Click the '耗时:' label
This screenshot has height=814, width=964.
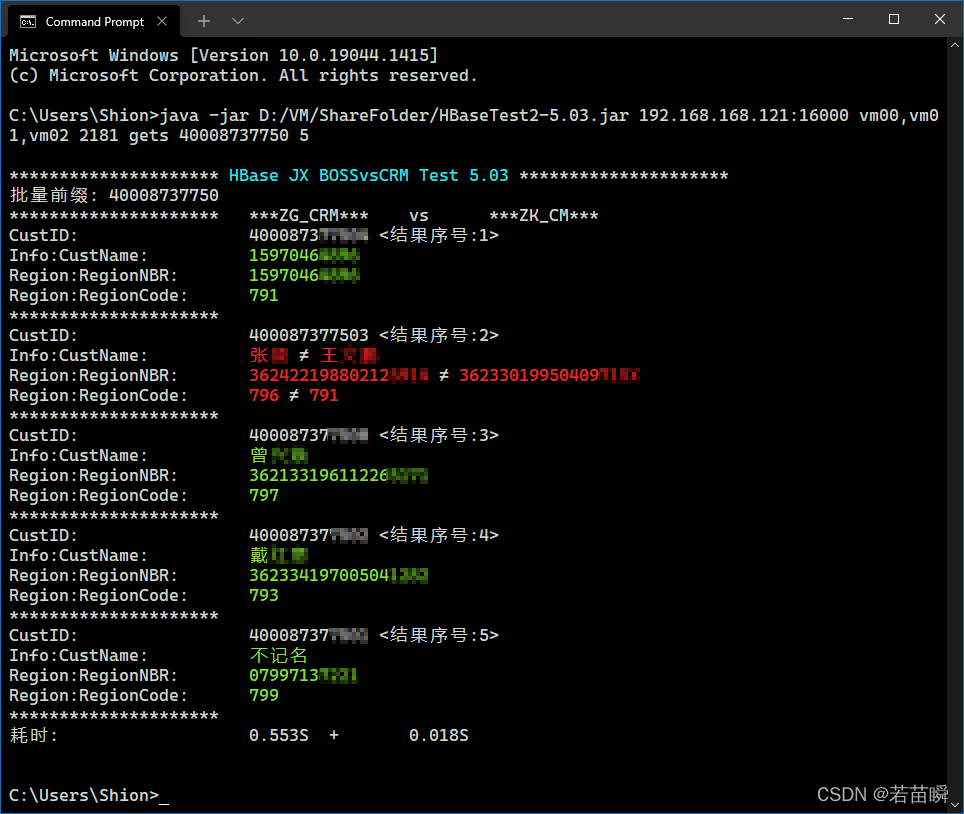click(34, 735)
